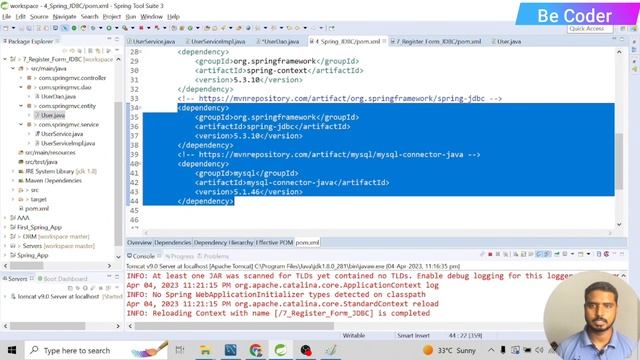
Task: Expand the JRE System Library node
Action: point(13,171)
